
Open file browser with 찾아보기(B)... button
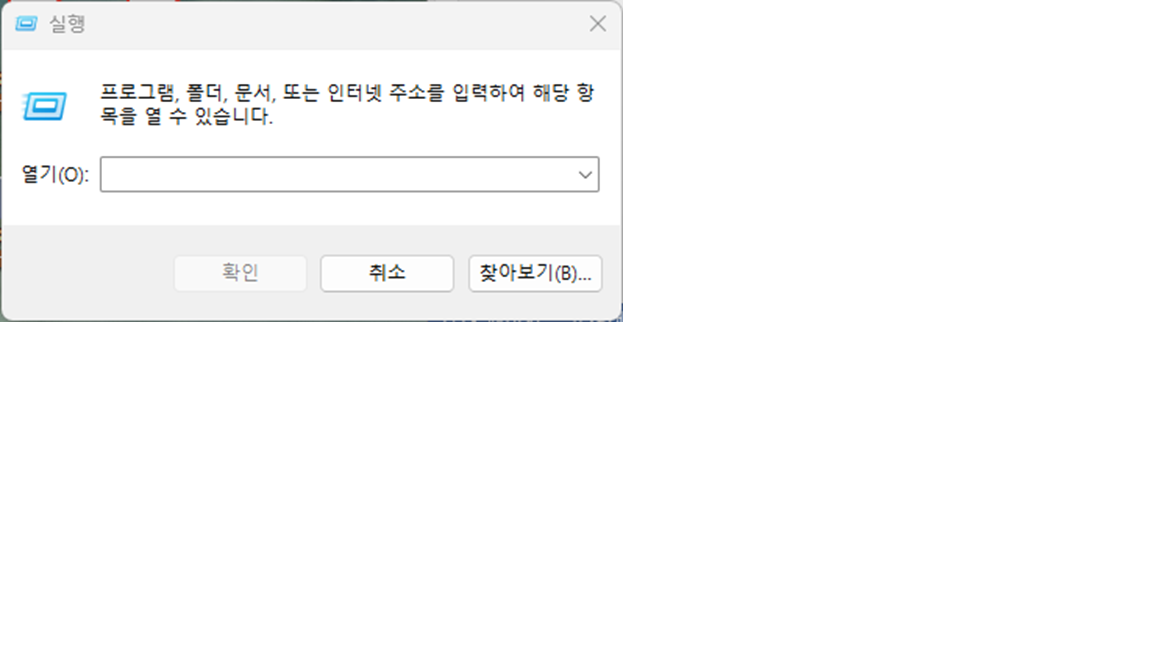point(535,273)
